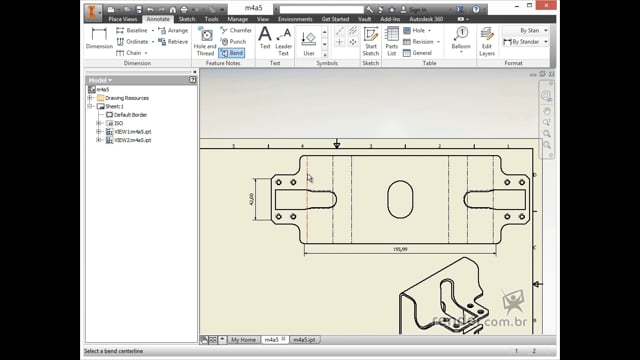Select the Leader Text tool

click(283, 41)
